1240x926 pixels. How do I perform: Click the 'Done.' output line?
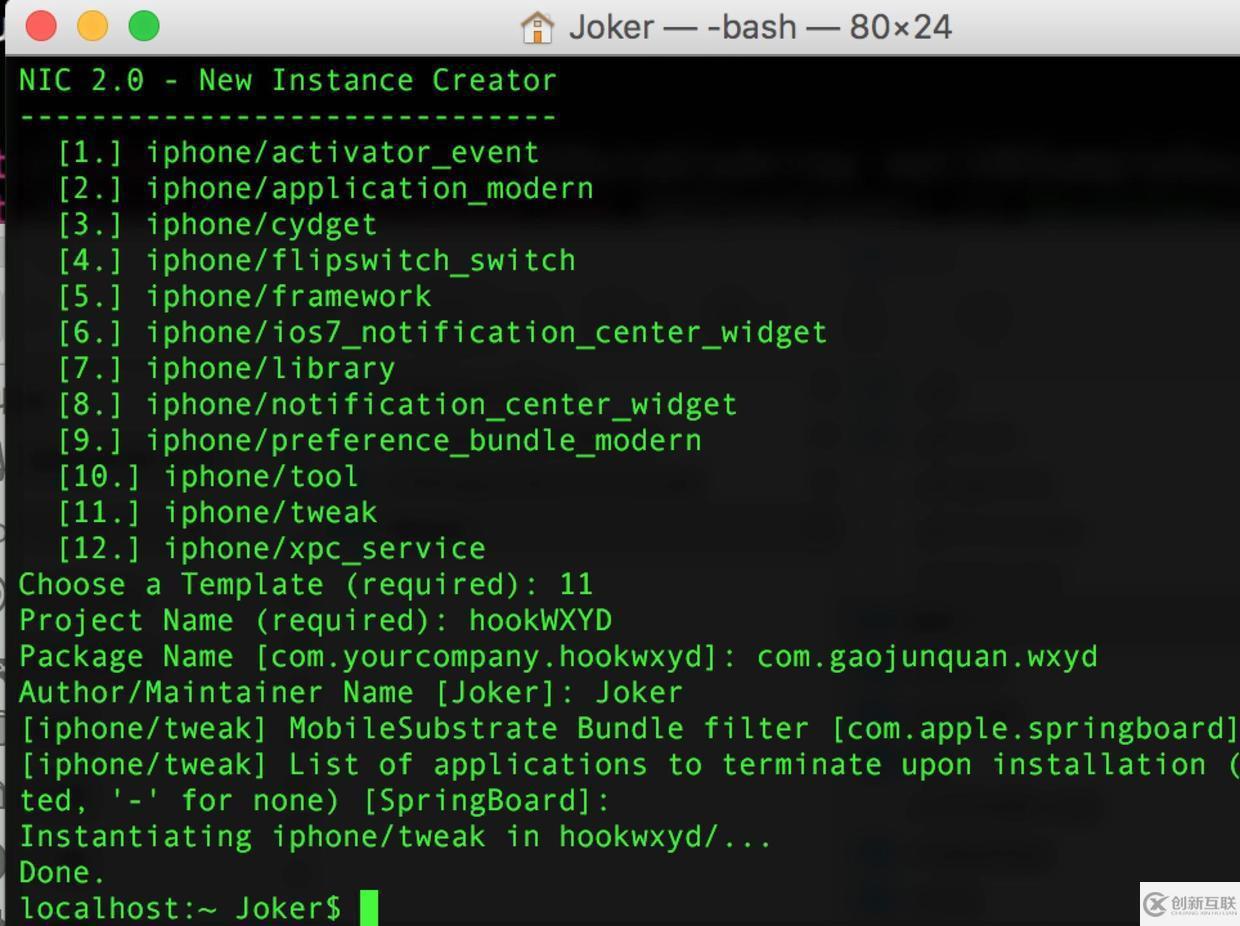[62, 872]
